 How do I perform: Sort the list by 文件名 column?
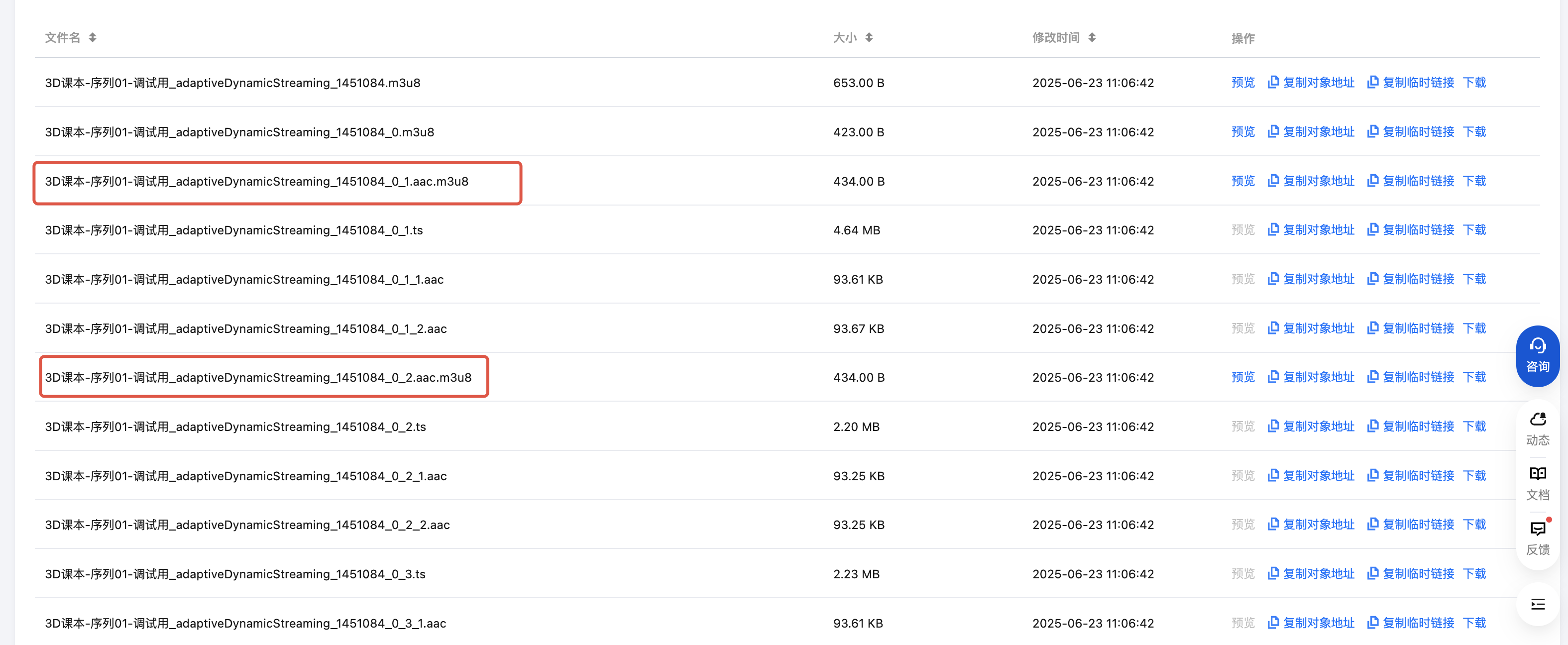click(x=93, y=38)
